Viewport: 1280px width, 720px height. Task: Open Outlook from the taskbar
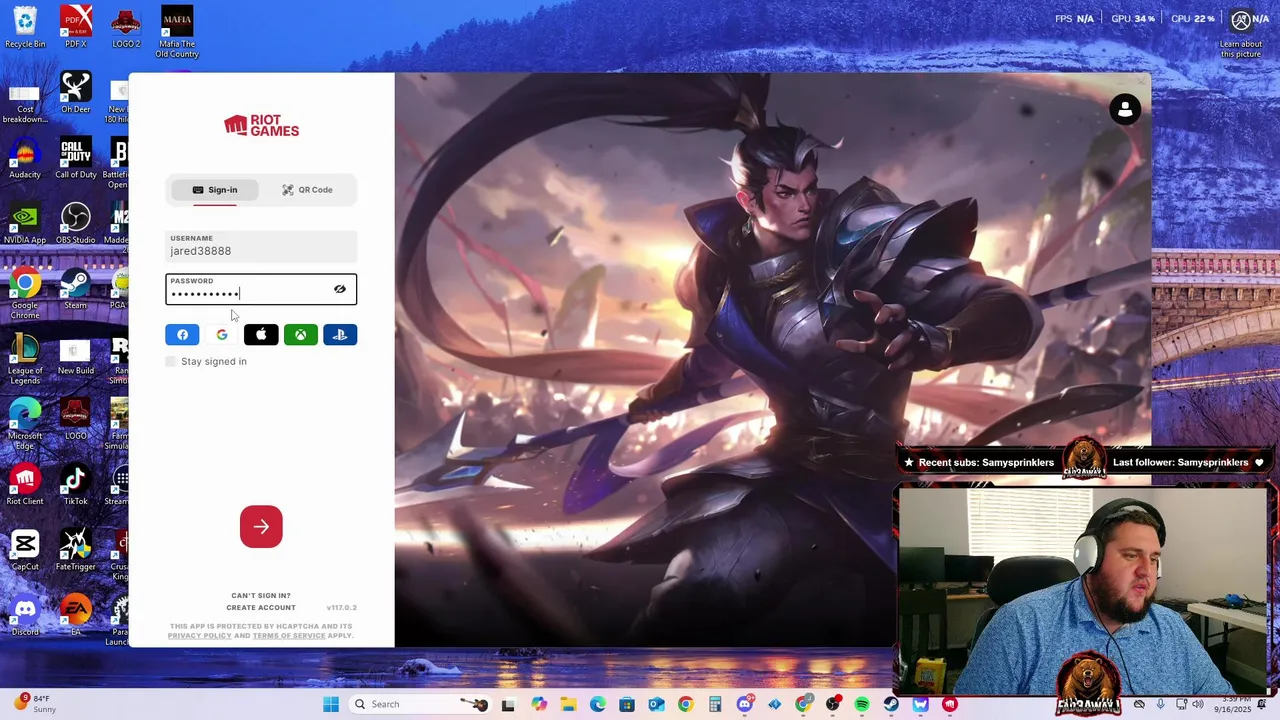656,704
